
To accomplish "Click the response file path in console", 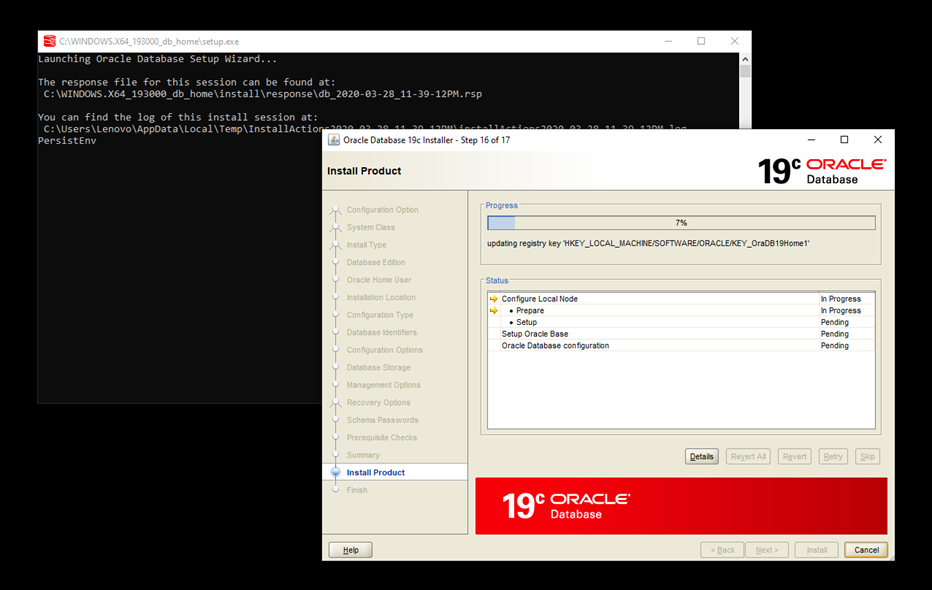I will tap(262, 94).
